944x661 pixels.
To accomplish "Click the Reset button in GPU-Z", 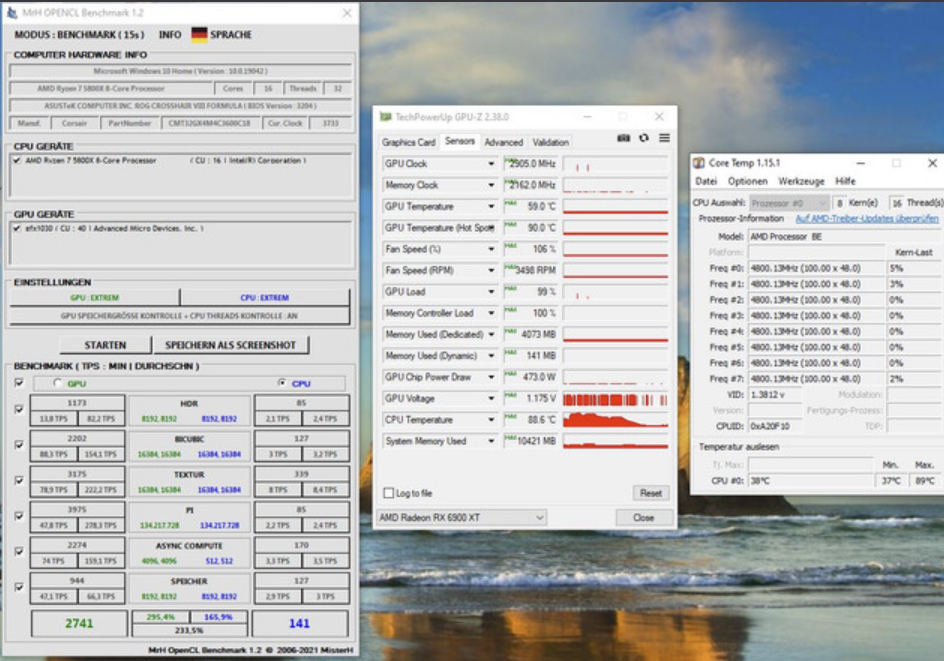I will [x=650, y=493].
